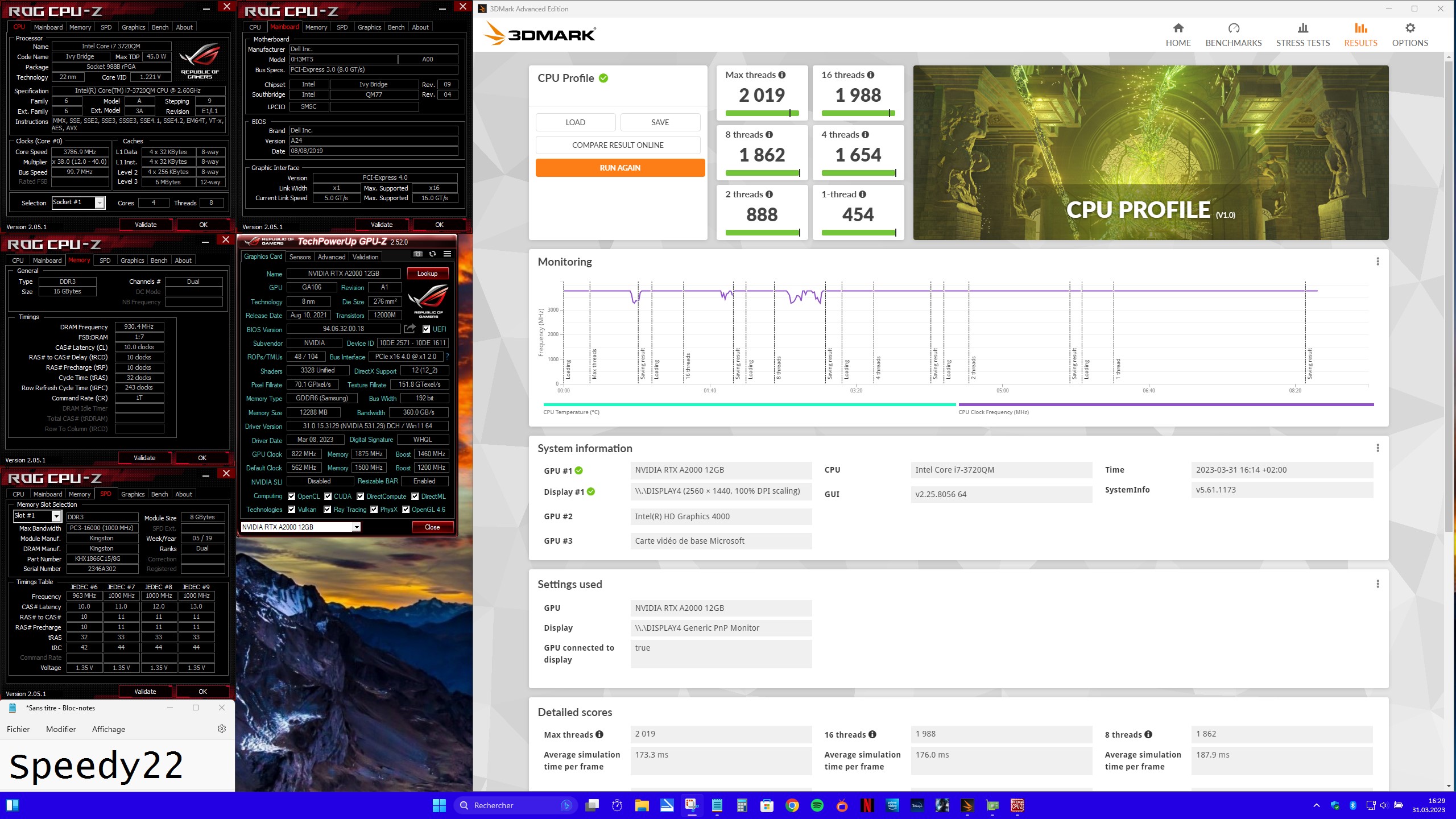Click the LOAD button in 3DMark
The width and height of the screenshot is (1456, 819).
(x=575, y=122)
